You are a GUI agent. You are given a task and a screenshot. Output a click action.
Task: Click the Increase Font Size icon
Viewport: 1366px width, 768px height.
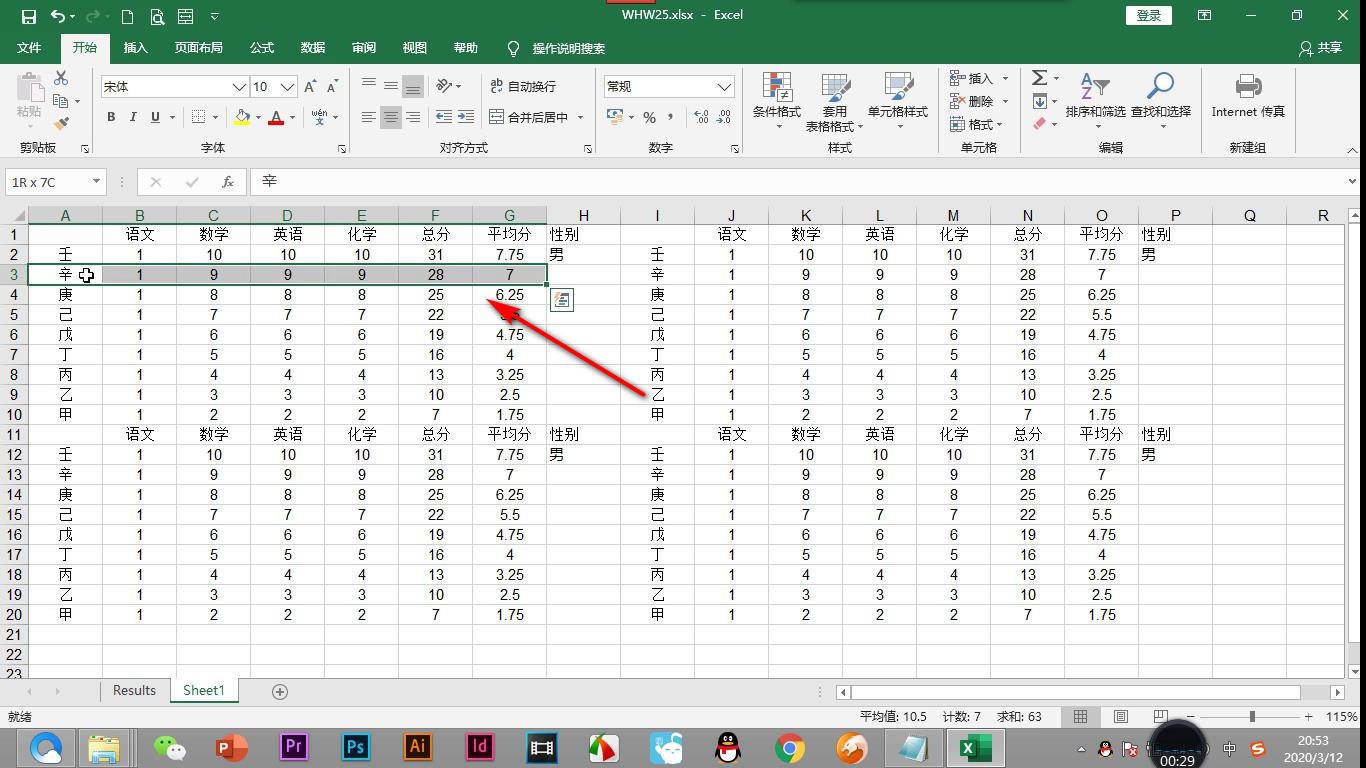pos(310,87)
